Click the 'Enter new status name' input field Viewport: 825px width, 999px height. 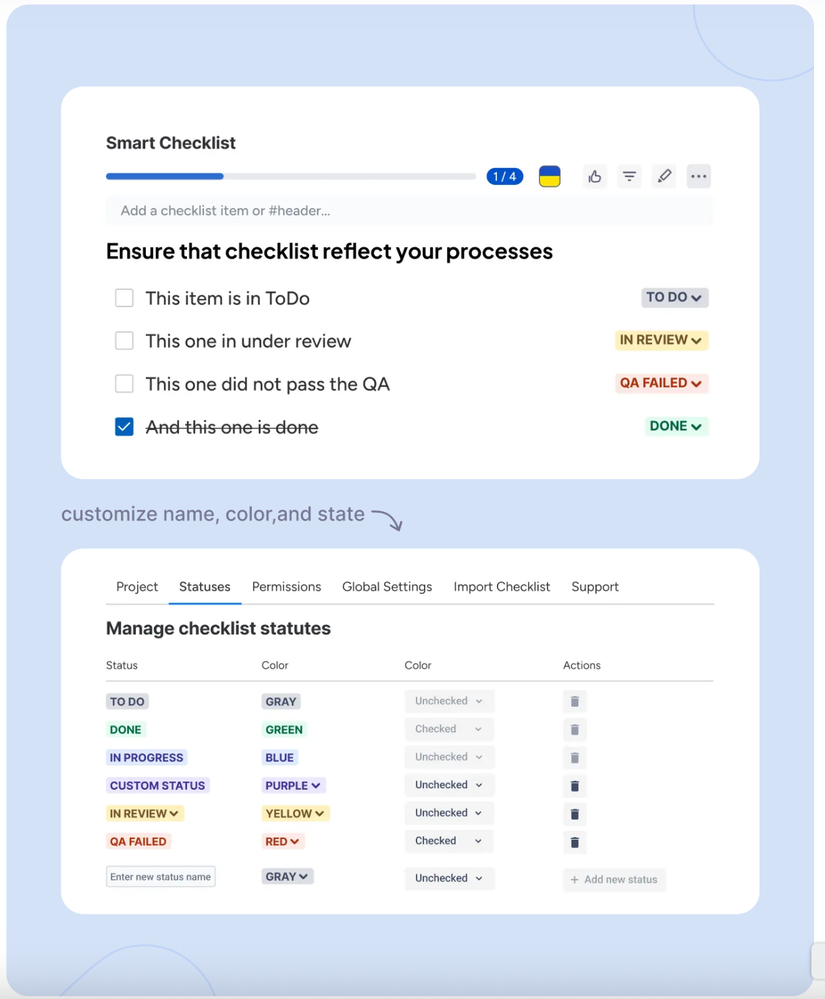pos(160,876)
